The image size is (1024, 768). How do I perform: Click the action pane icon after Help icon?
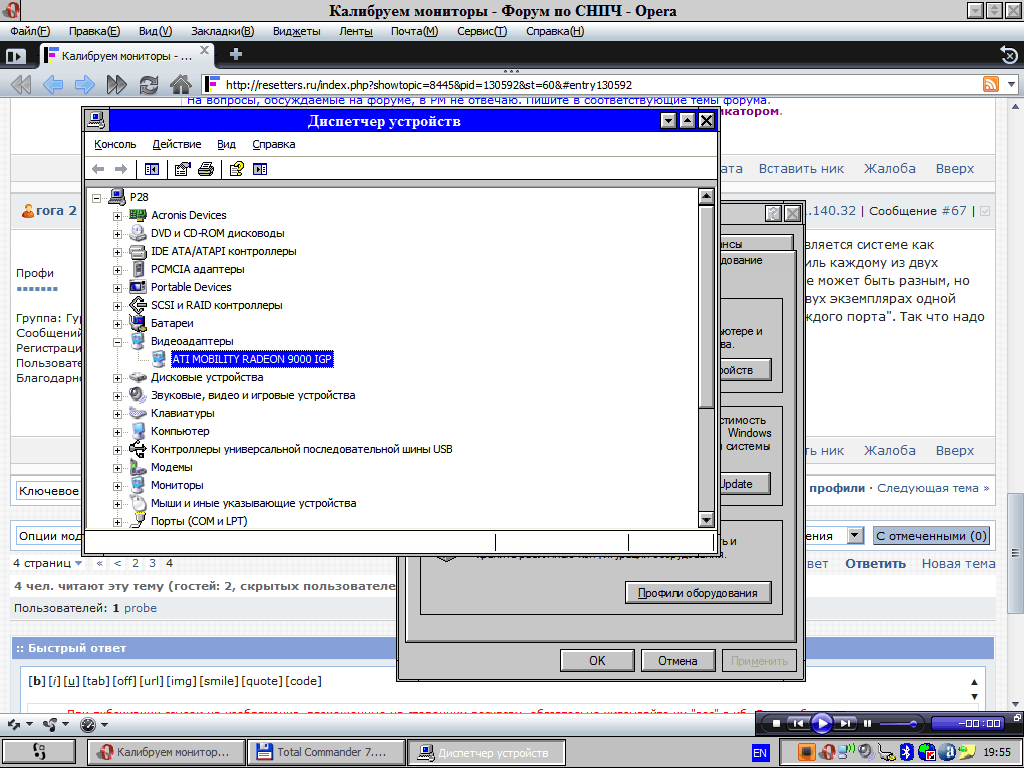coord(260,169)
